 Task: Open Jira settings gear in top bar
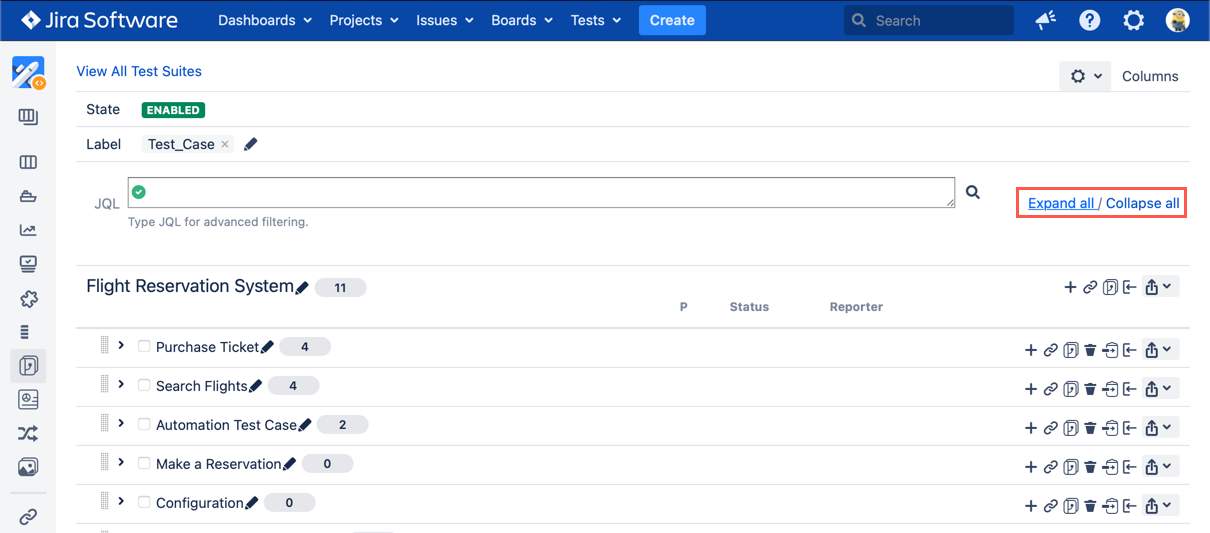click(x=1133, y=20)
